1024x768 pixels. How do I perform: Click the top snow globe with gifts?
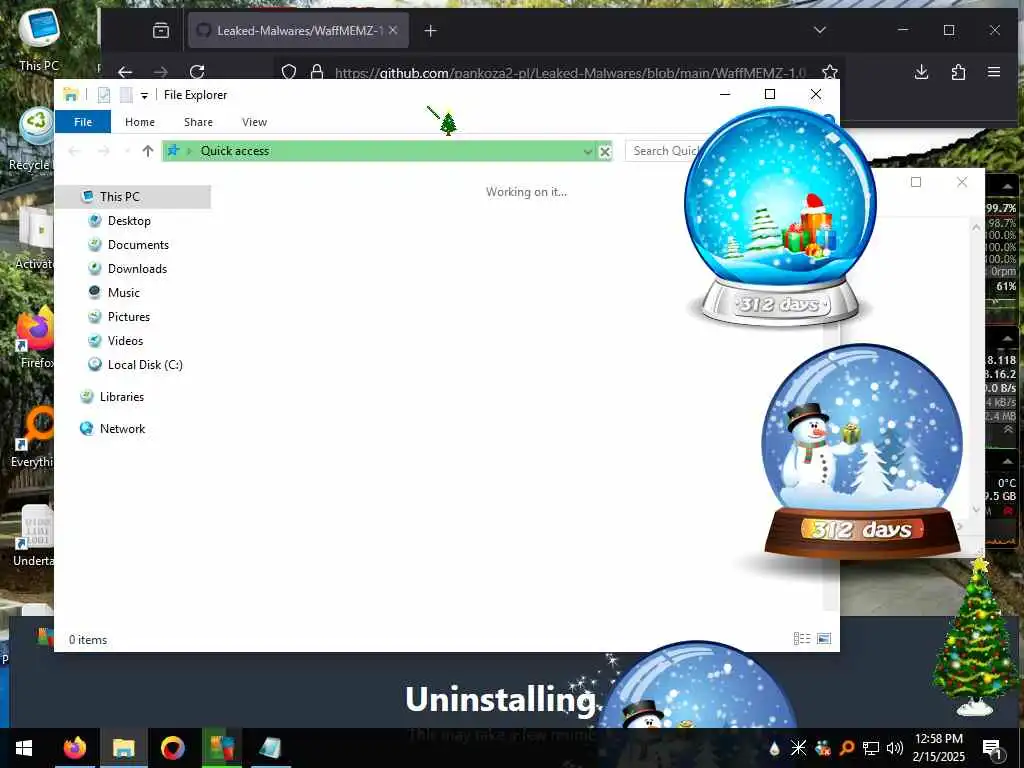point(780,216)
